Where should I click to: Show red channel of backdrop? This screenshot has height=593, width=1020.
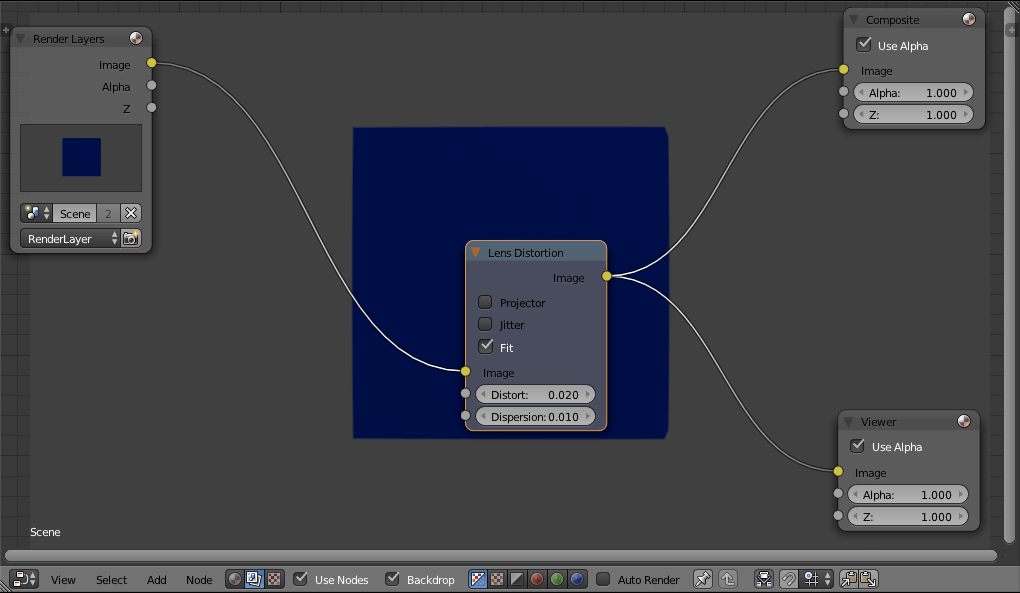(537, 579)
